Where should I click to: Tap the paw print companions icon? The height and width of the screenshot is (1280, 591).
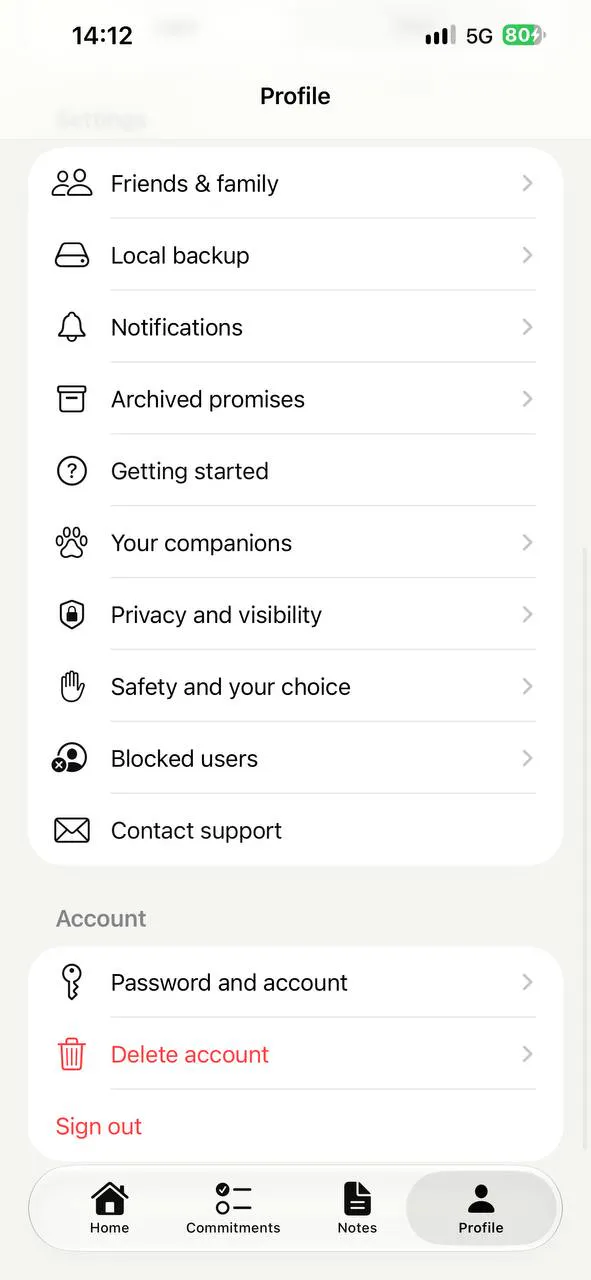(x=72, y=543)
